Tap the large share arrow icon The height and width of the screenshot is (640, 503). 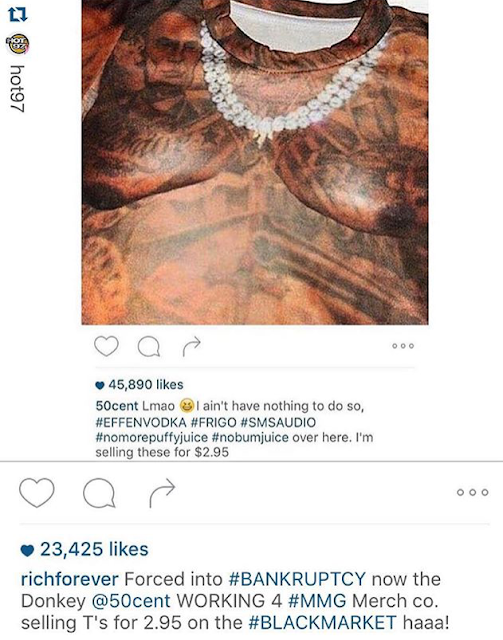coord(162,493)
